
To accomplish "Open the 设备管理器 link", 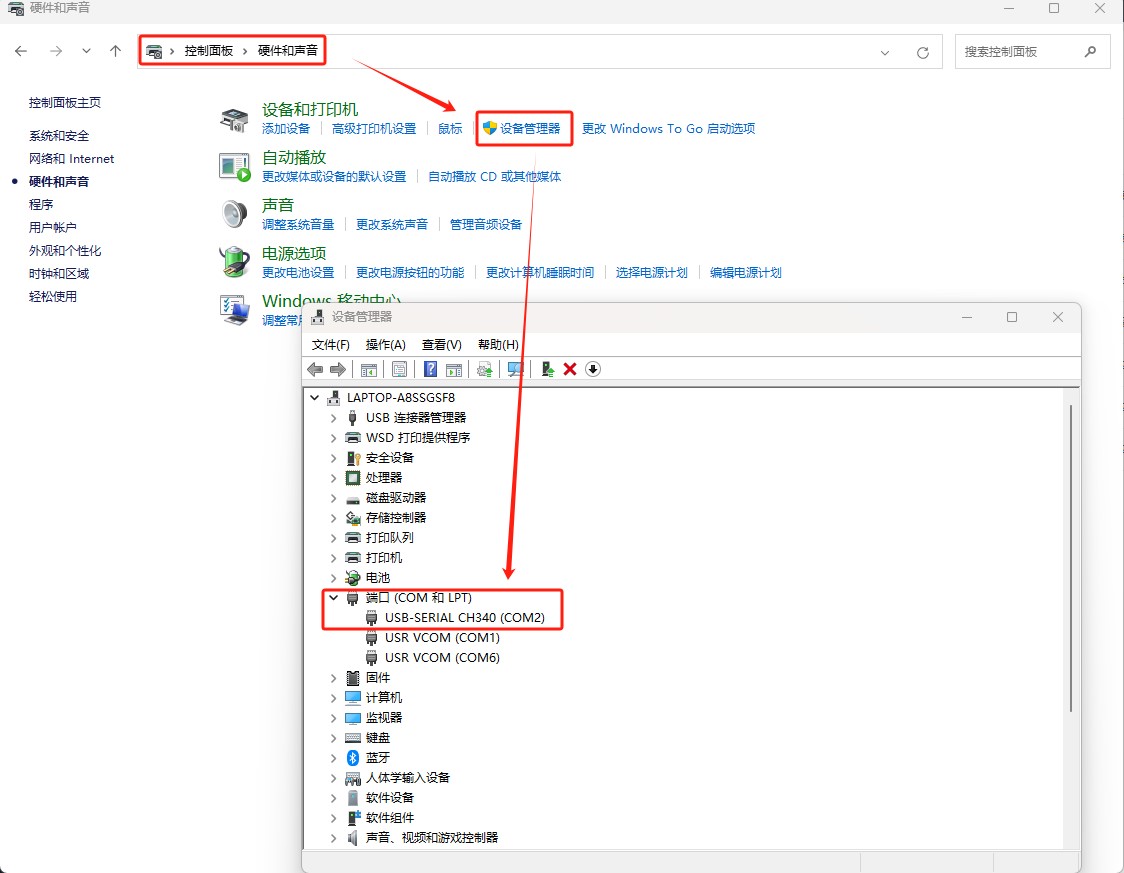I will [530, 128].
